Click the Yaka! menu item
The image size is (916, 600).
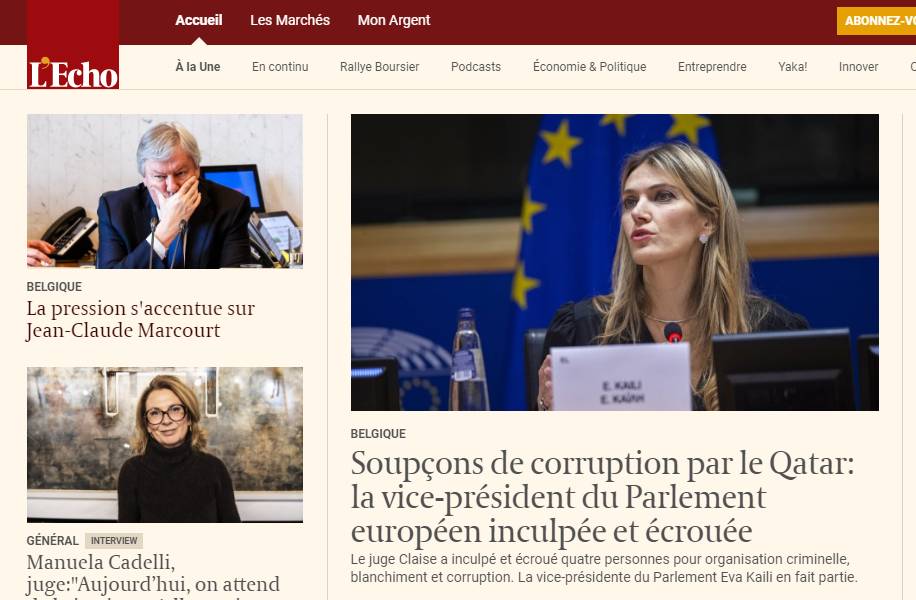(x=792, y=67)
